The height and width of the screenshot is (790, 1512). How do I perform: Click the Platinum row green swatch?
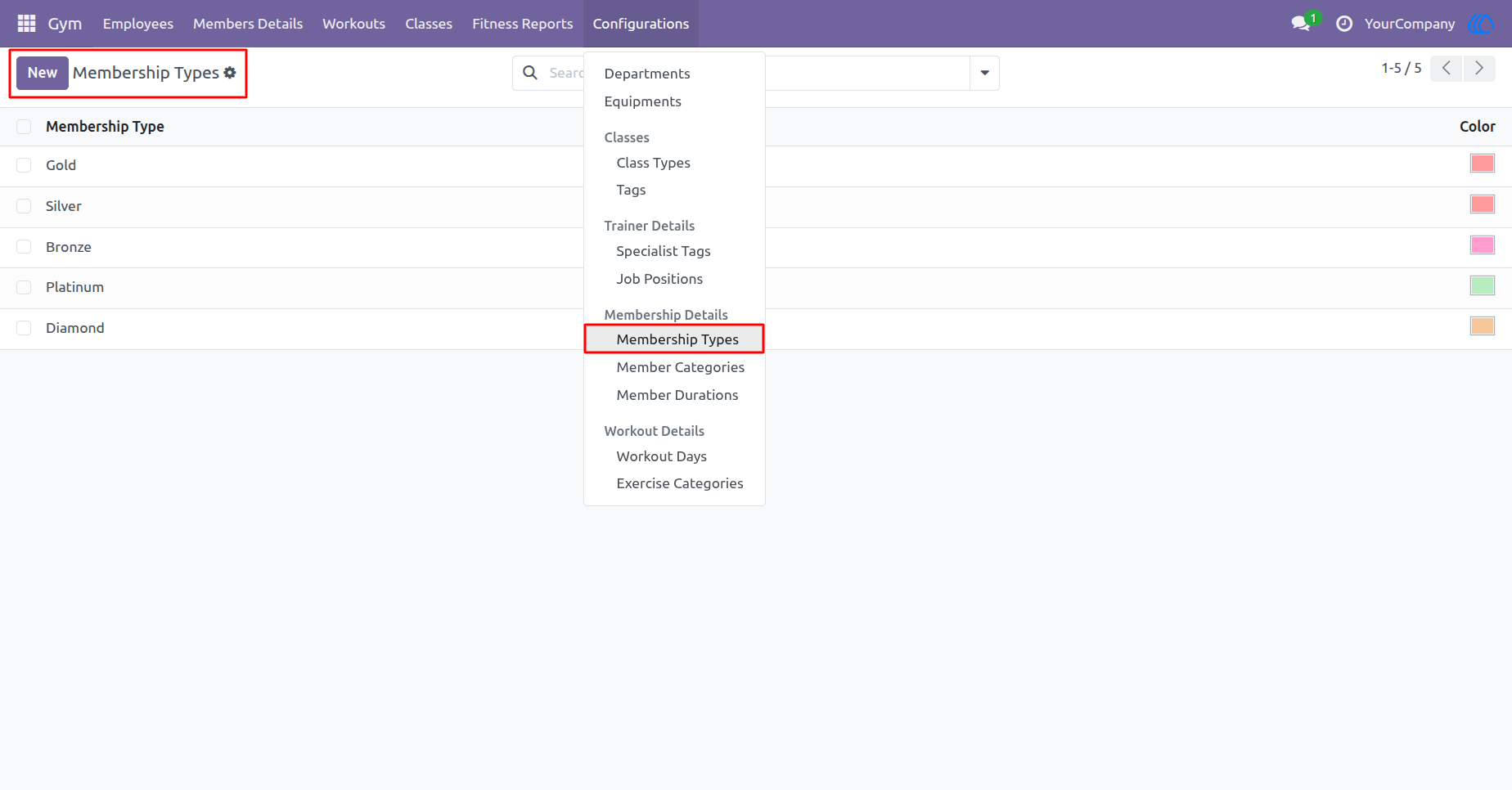(1482, 285)
